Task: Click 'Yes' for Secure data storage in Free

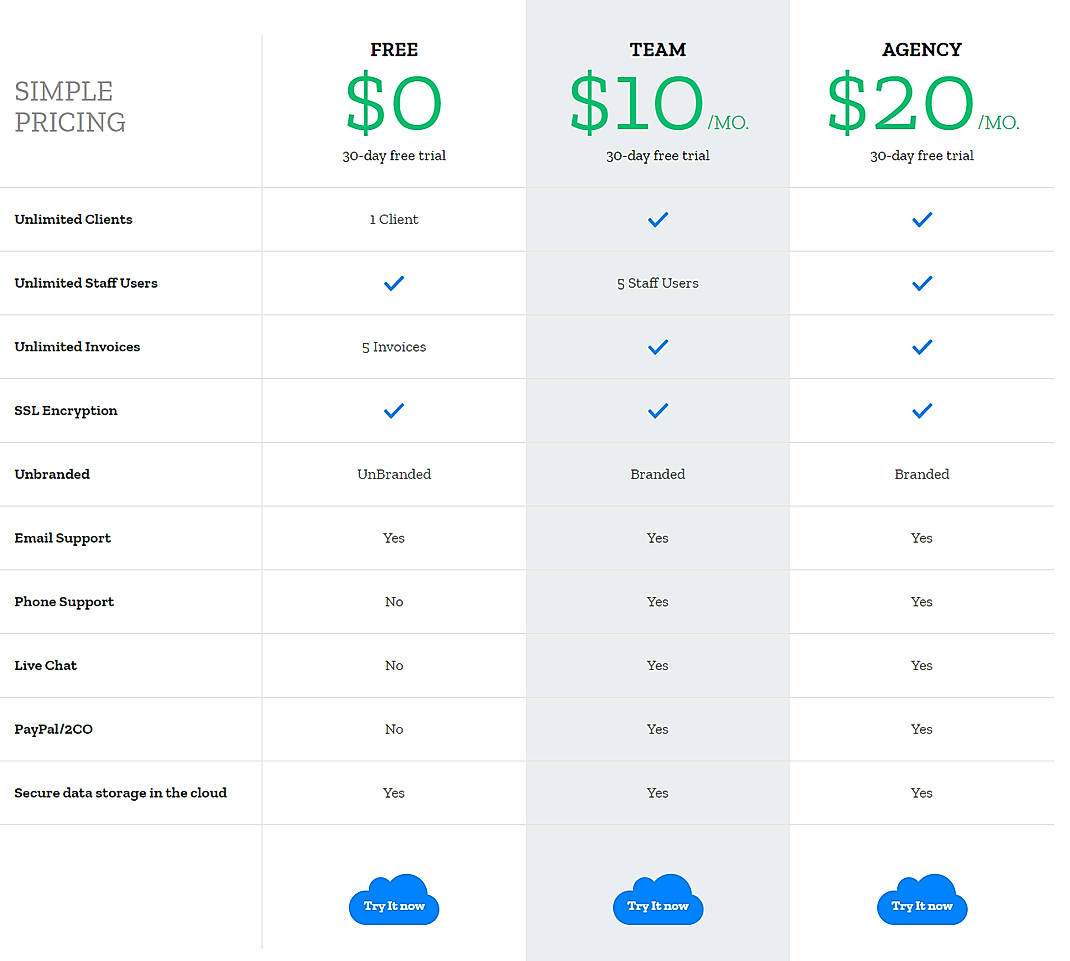Action: coord(394,793)
